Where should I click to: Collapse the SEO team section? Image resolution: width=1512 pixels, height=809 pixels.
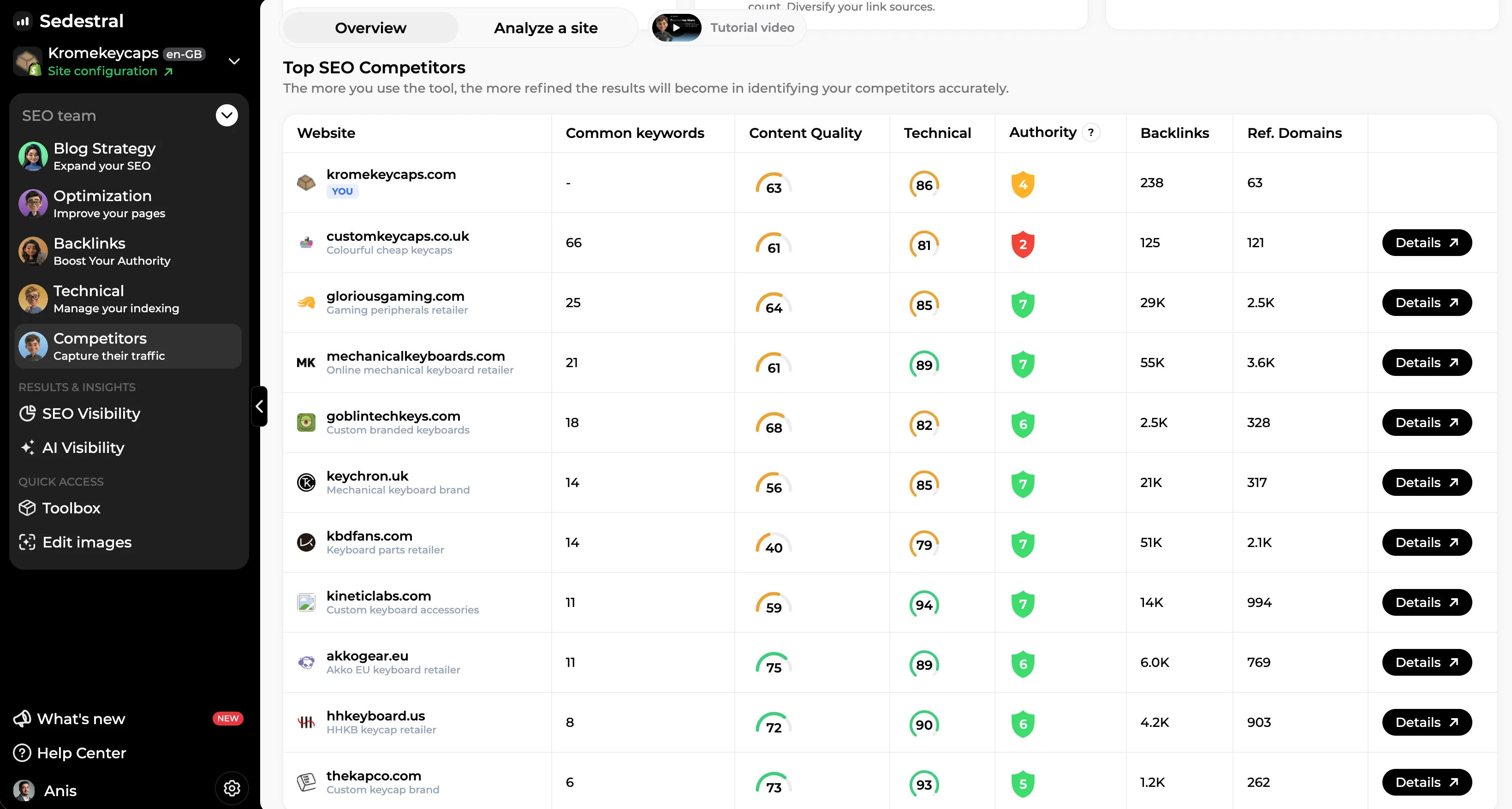[226, 115]
